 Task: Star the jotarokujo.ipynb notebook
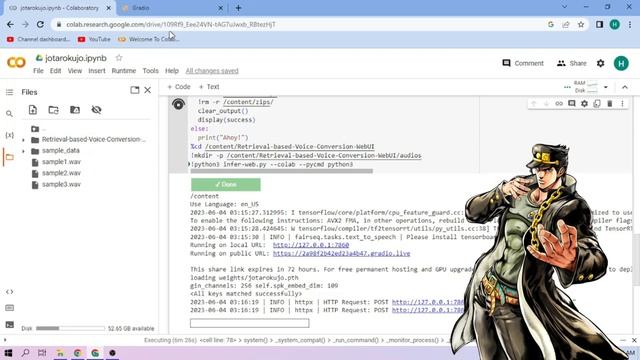tap(119, 58)
